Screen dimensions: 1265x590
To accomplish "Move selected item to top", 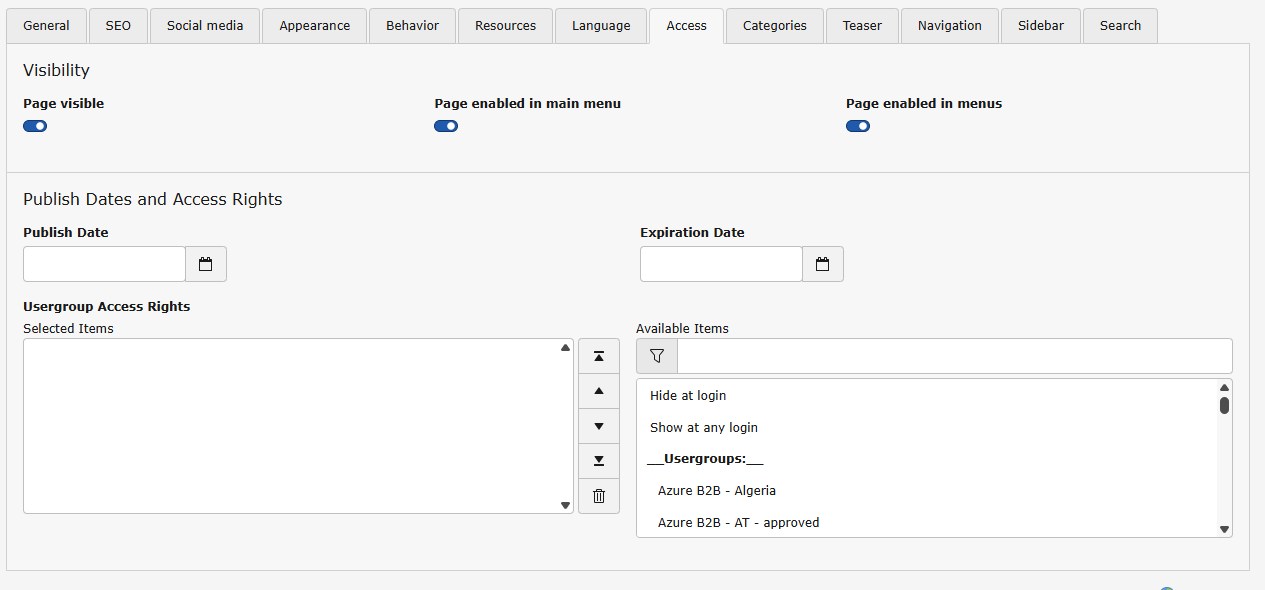I will pos(598,356).
